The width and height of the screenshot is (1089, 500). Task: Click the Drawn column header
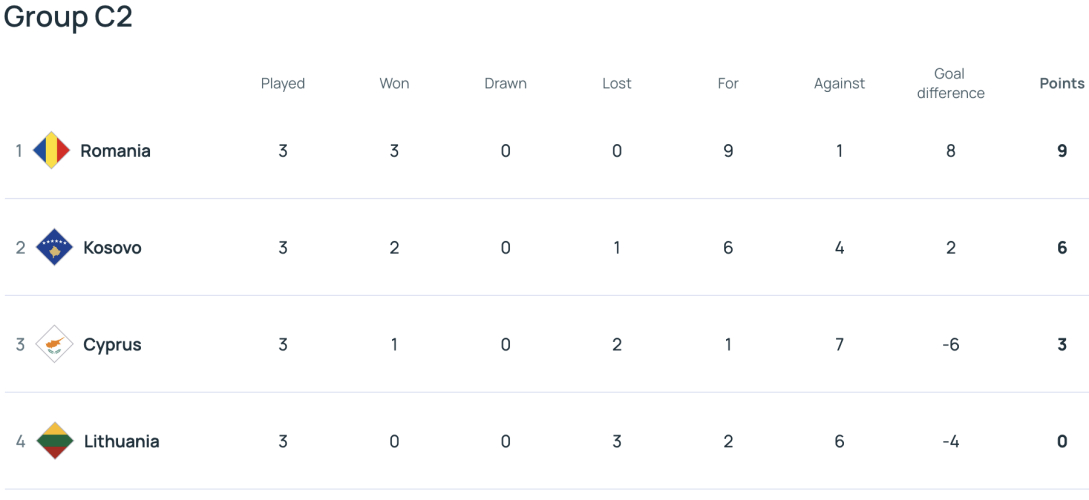[x=506, y=83]
